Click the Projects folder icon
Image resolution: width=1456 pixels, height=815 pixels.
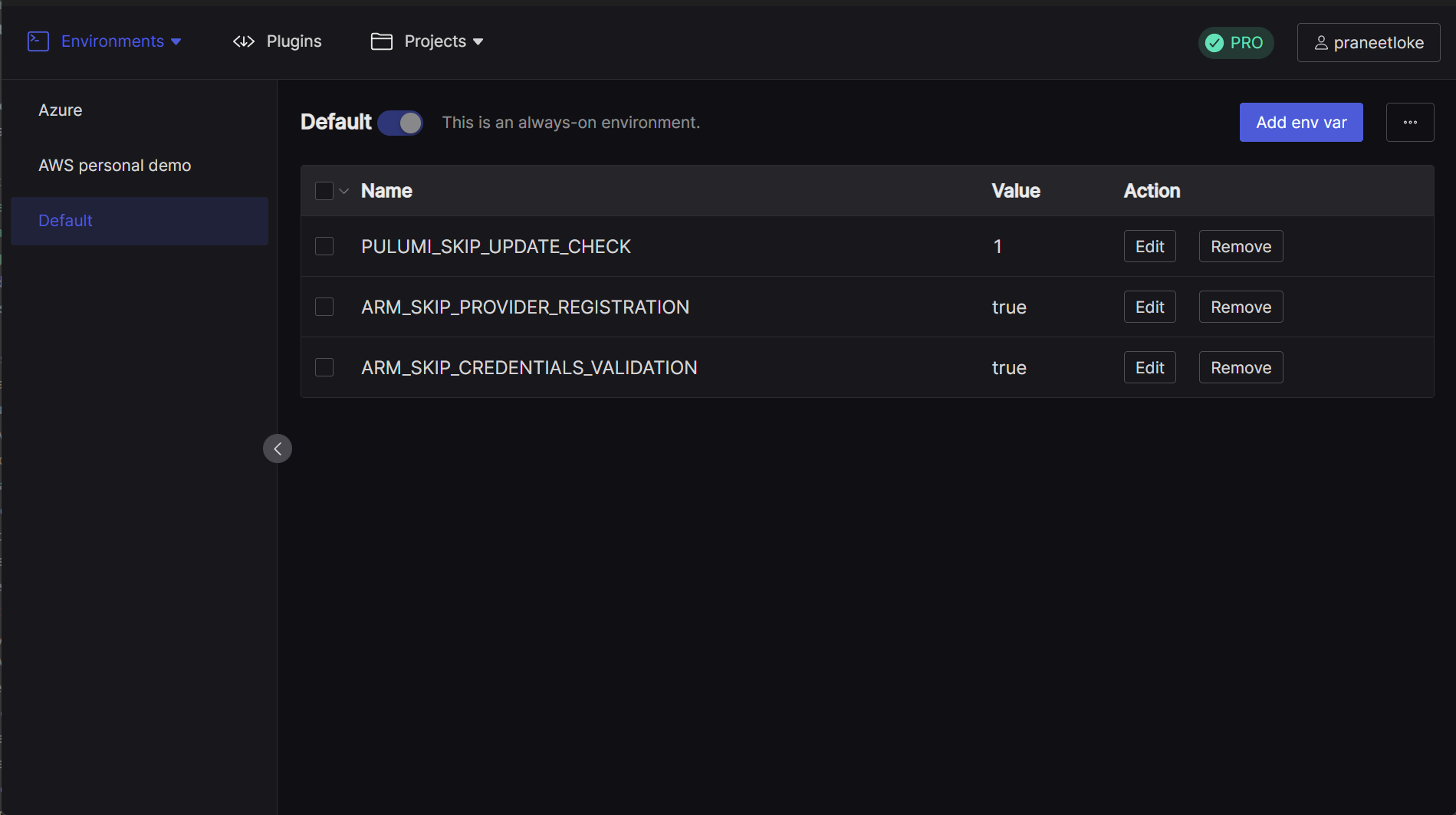(381, 41)
